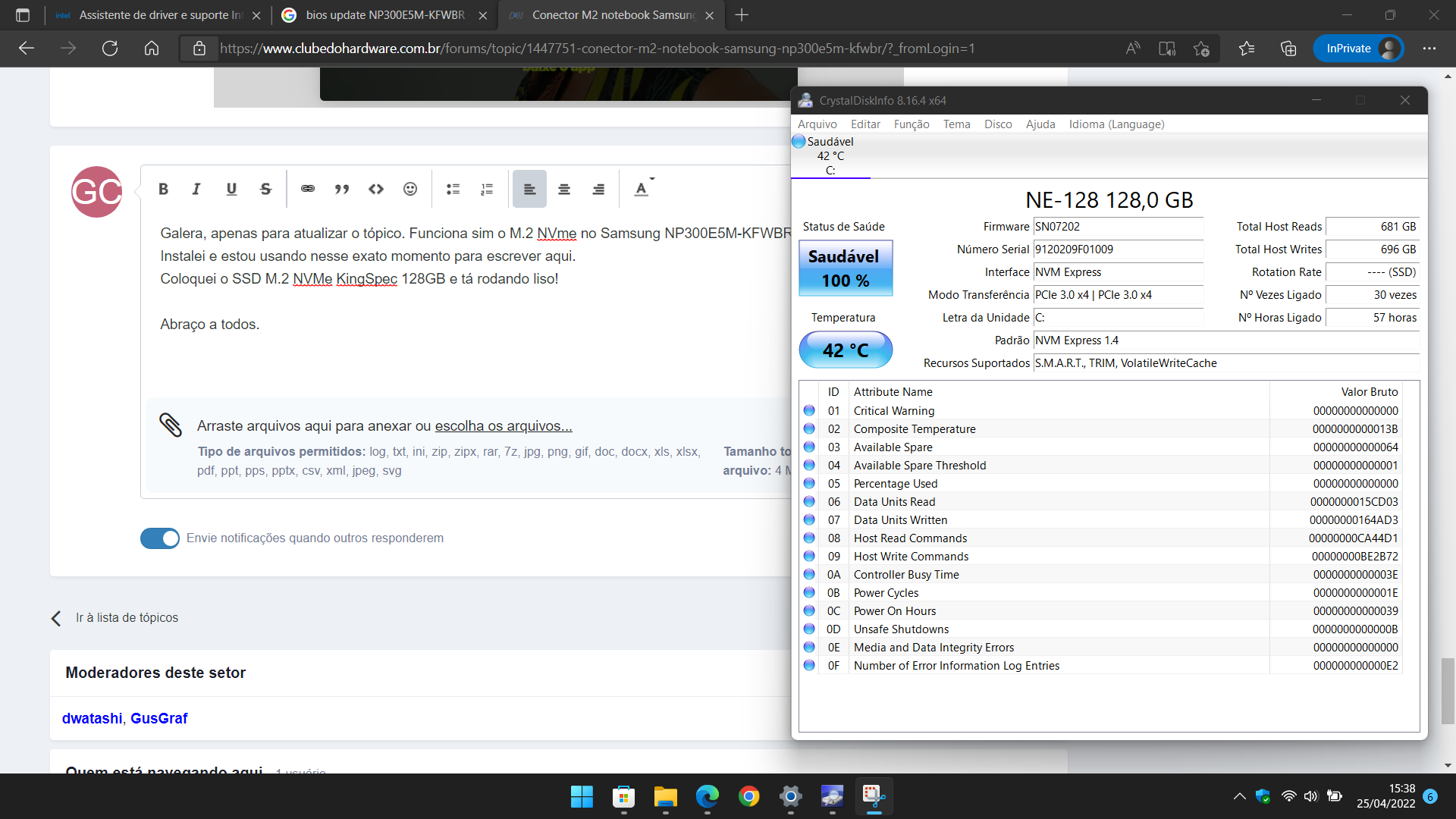1456x819 pixels.
Task: Open the volume control in system tray
Action: coord(1311,796)
